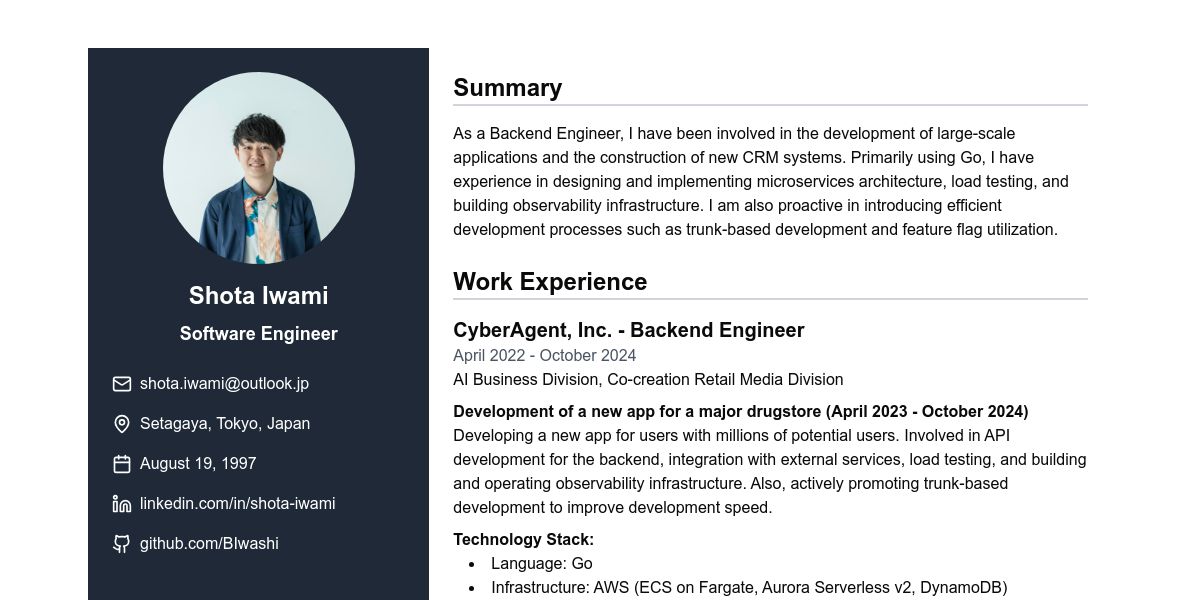The height and width of the screenshot is (600, 1200).
Task: Select the name Shota Iwami heading
Action: point(259,296)
